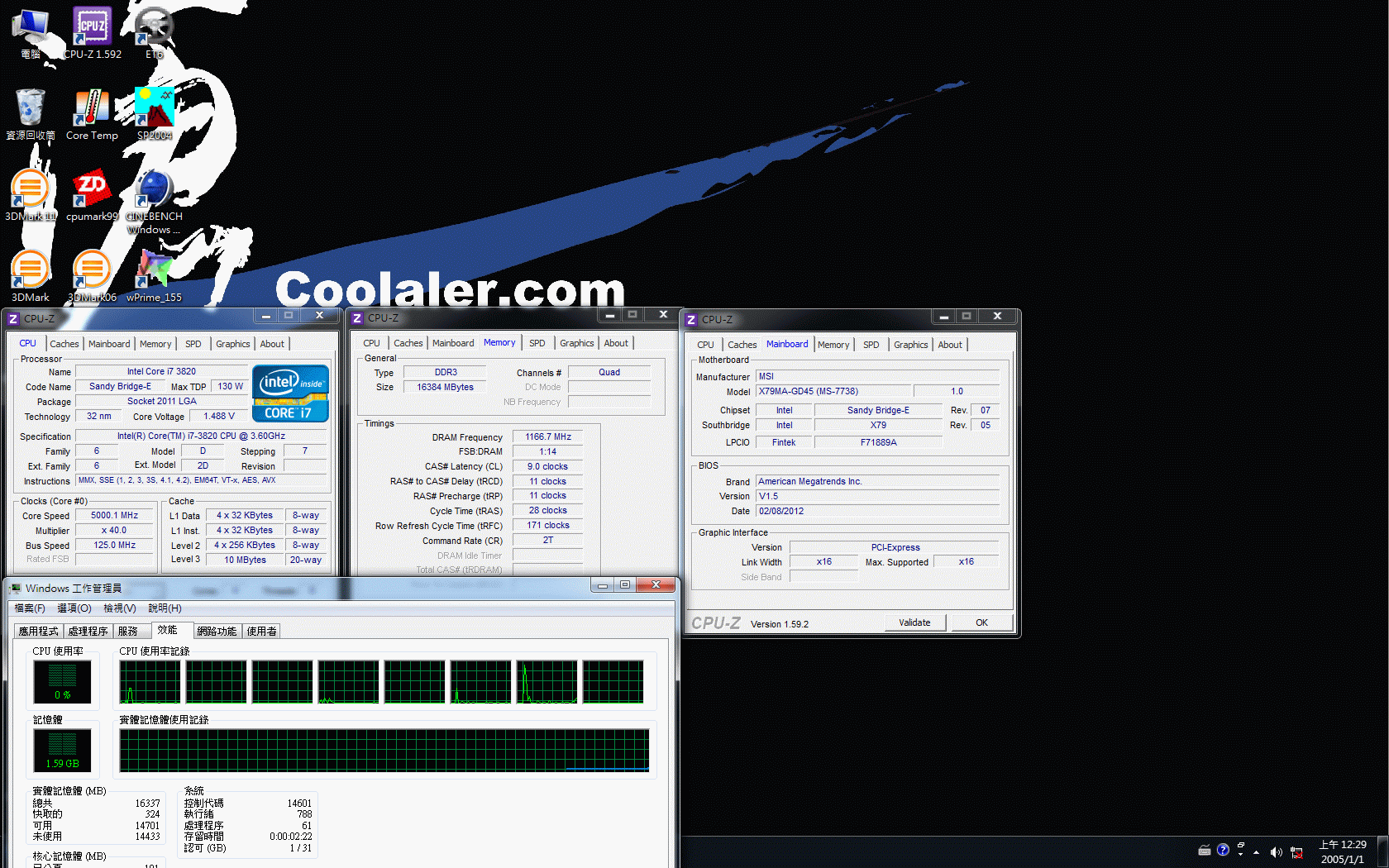1389x868 pixels.
Task: Click the BIOS date 02/08/2012
Action: point(878,511)
